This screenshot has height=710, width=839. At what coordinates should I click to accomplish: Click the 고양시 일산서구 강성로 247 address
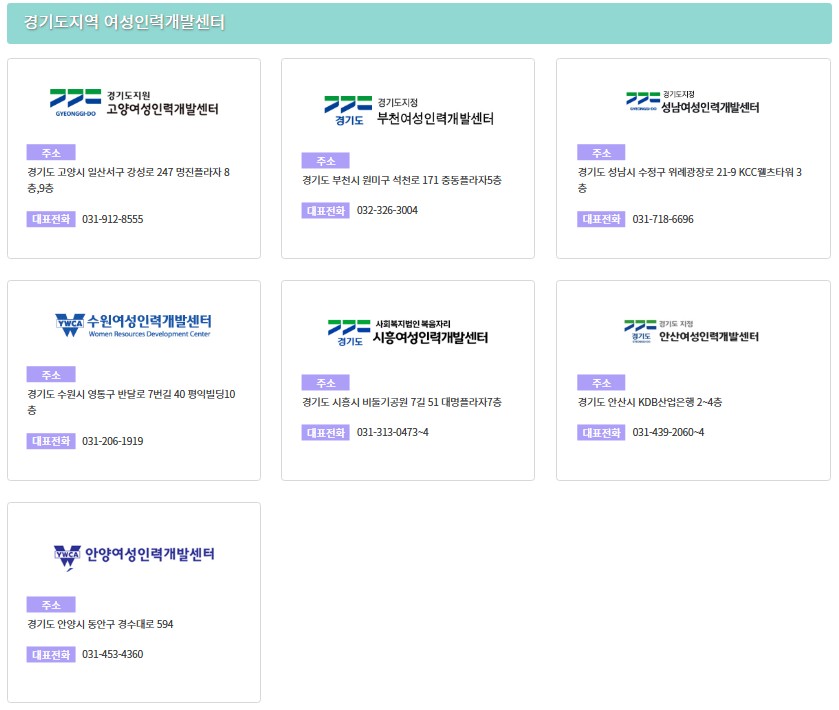128,180
